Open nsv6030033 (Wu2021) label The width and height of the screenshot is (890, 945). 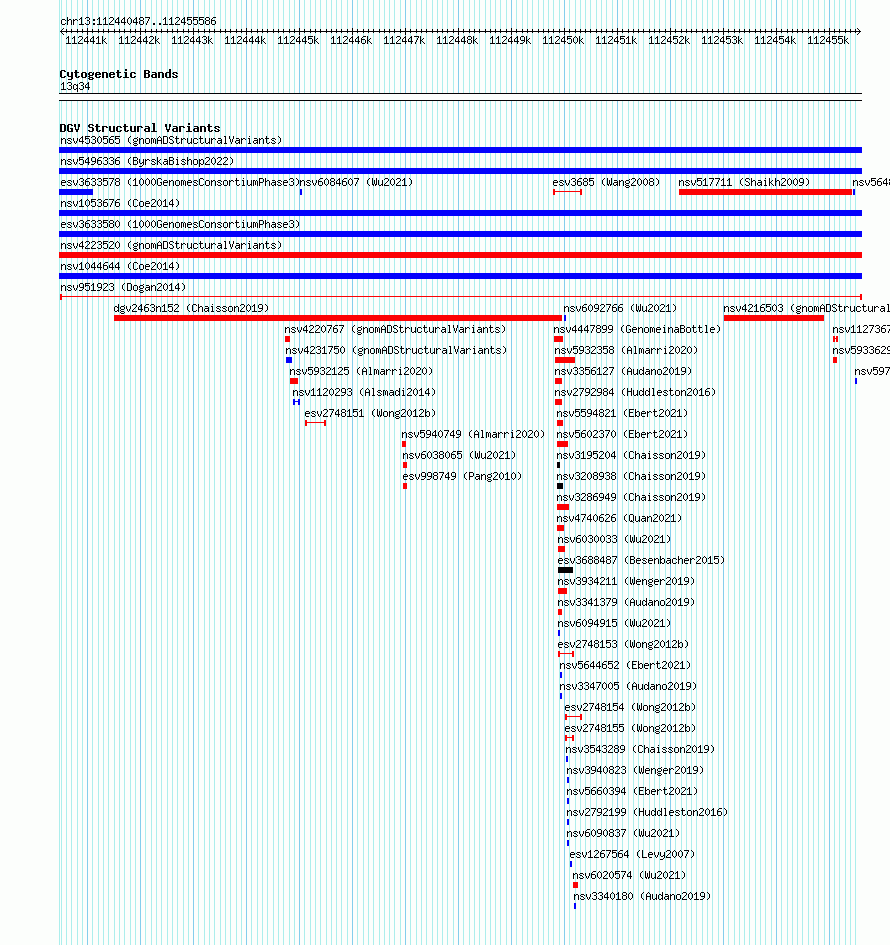(614, 539)
